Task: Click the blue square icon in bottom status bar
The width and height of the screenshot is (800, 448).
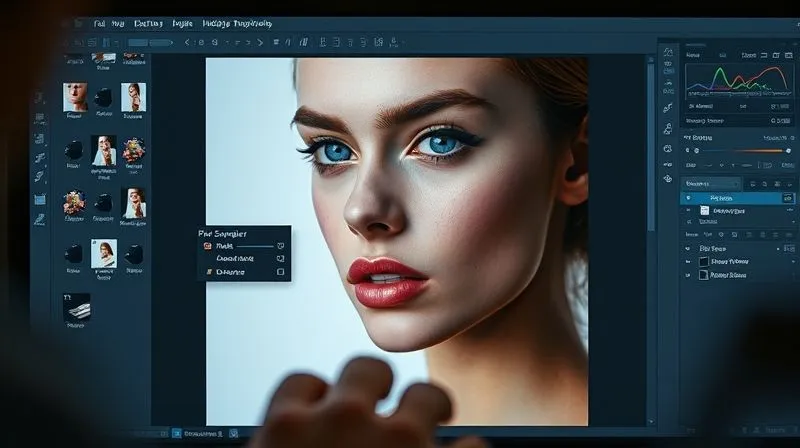Action: tap(177, 433)
